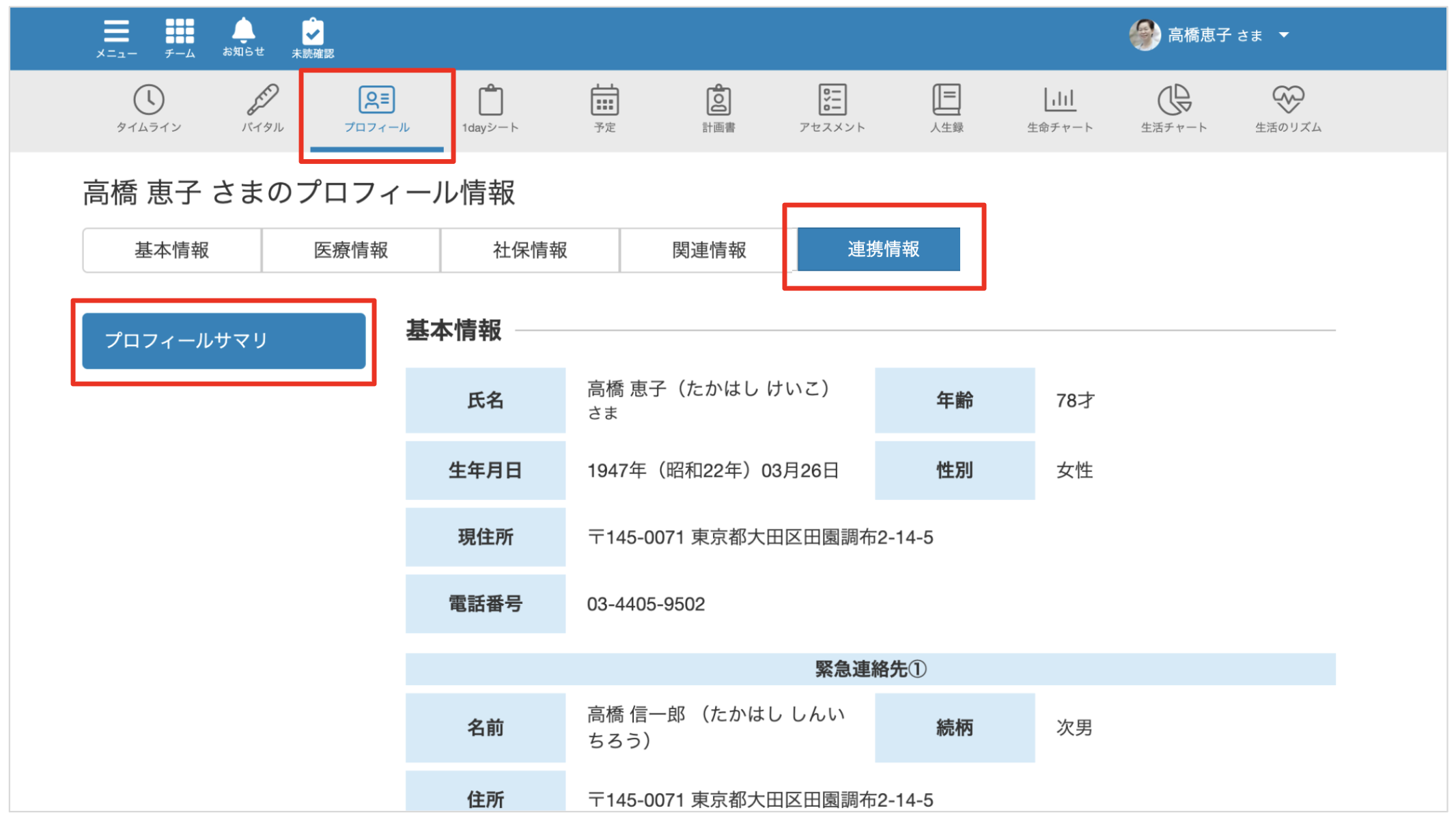Open the タイムライン (timeline) icon
This screenshot has width=1456, height=817.
(x=150, y=108)
